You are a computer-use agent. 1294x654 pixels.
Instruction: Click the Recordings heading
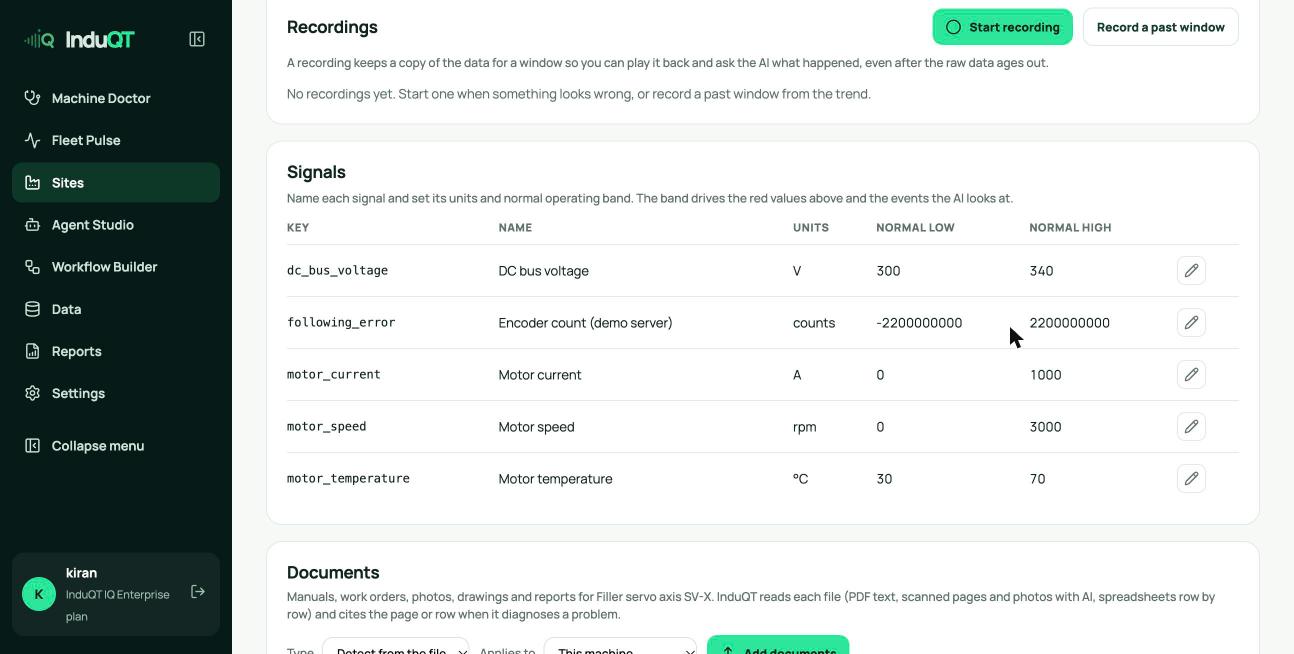coord(332,27)
